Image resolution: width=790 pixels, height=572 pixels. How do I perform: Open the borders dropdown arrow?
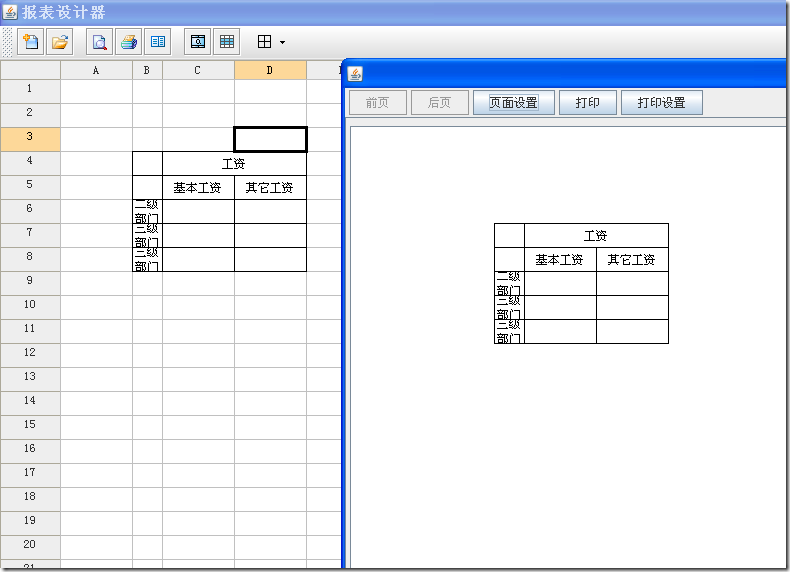coord(283,43)
